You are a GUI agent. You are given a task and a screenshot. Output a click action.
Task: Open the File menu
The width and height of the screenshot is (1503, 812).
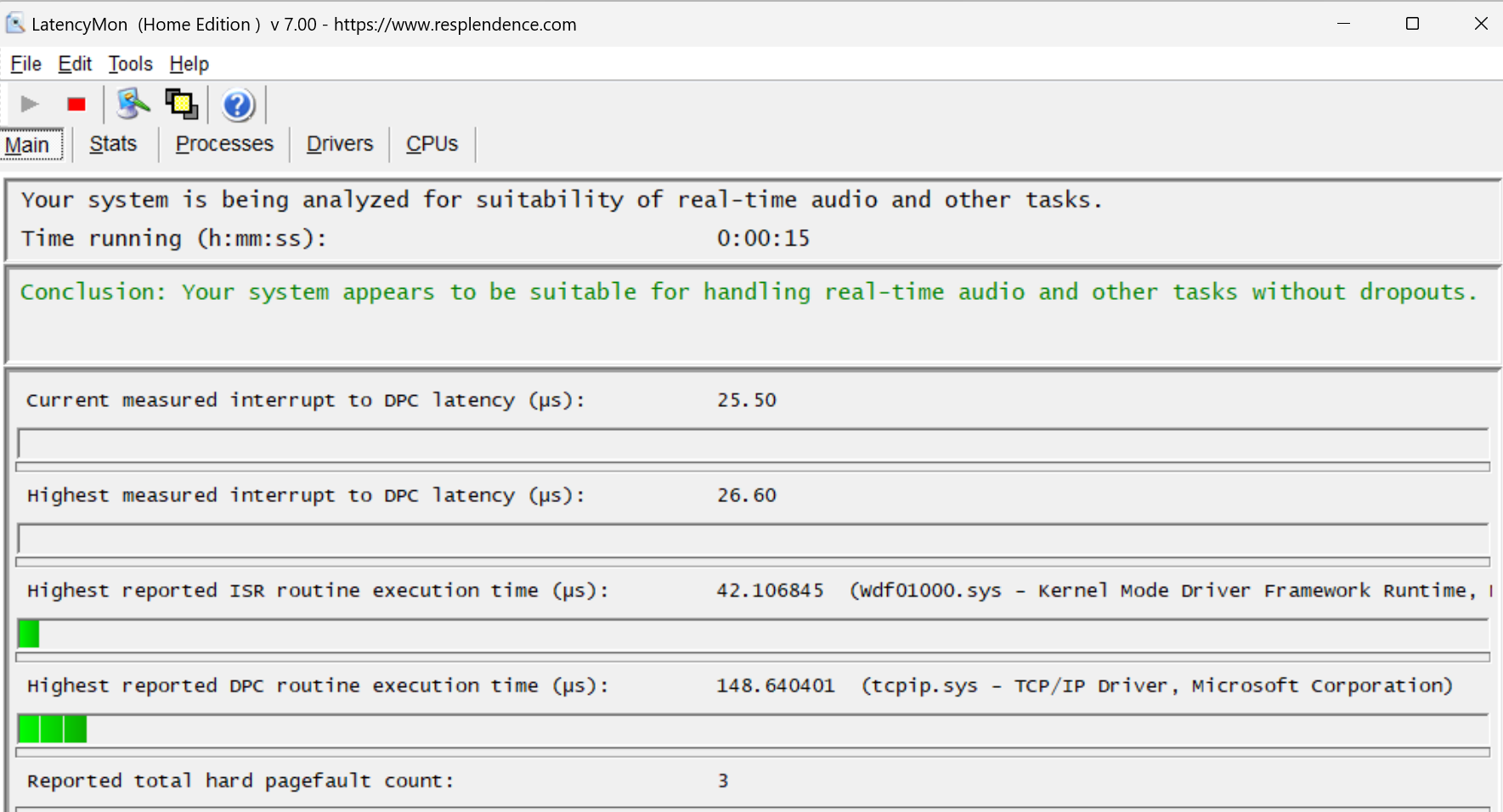pos(25,64)
